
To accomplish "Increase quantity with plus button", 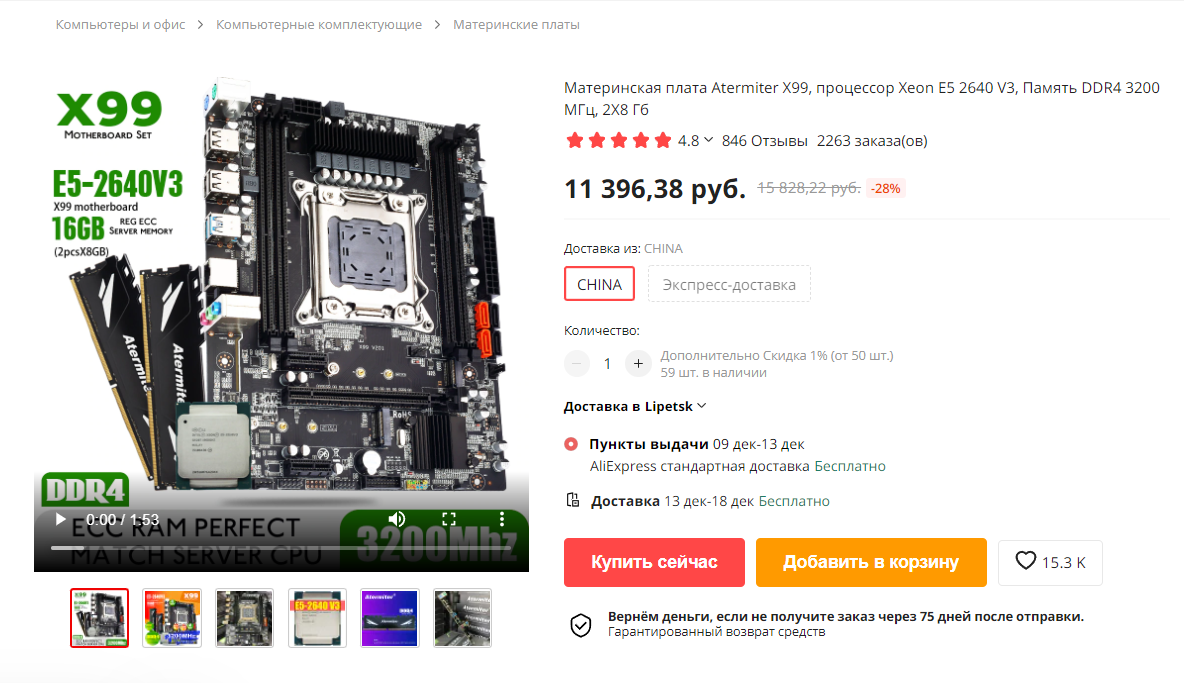I will tap(638, 364).
